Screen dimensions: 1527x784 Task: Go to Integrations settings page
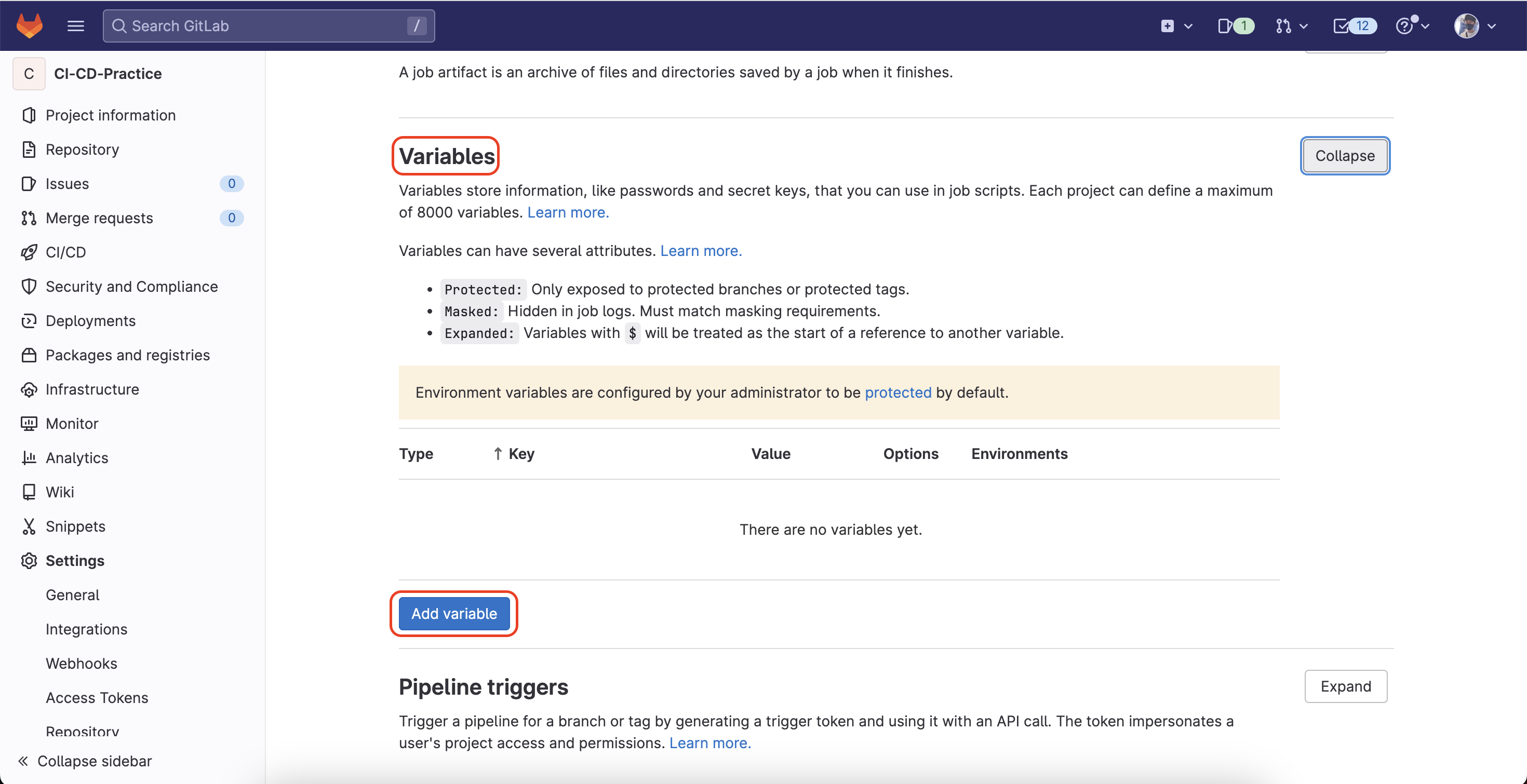tap(87, 629)
